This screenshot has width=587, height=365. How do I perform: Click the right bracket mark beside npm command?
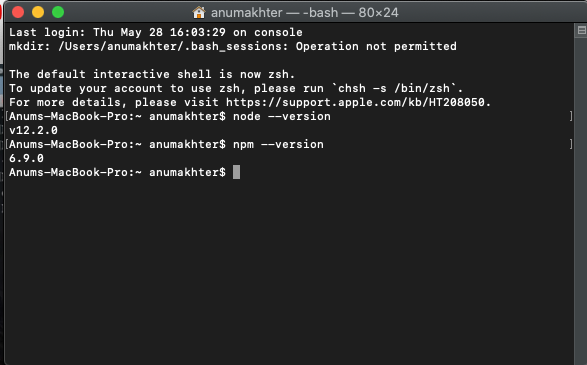pos(571,145)
